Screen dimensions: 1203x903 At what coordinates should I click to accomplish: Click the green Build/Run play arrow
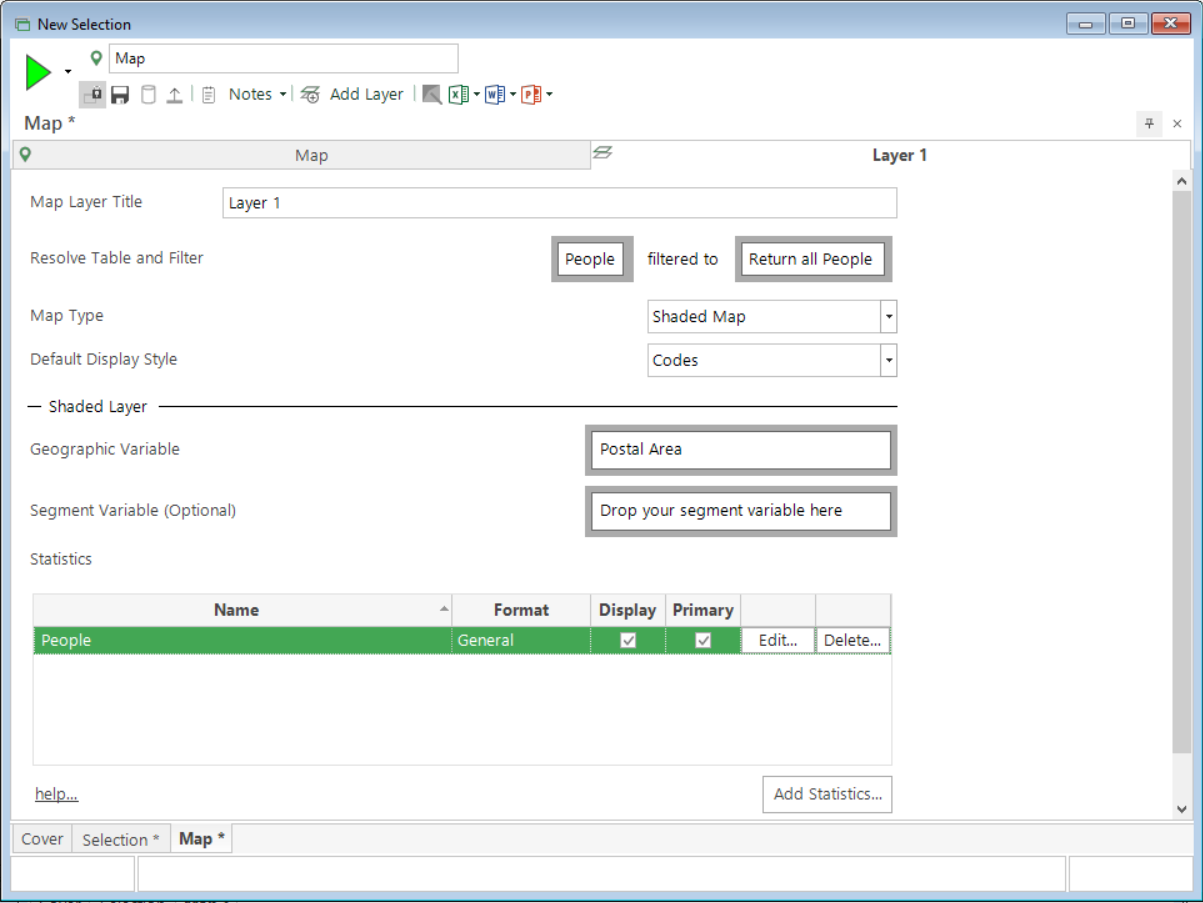(x=38, y=72)
